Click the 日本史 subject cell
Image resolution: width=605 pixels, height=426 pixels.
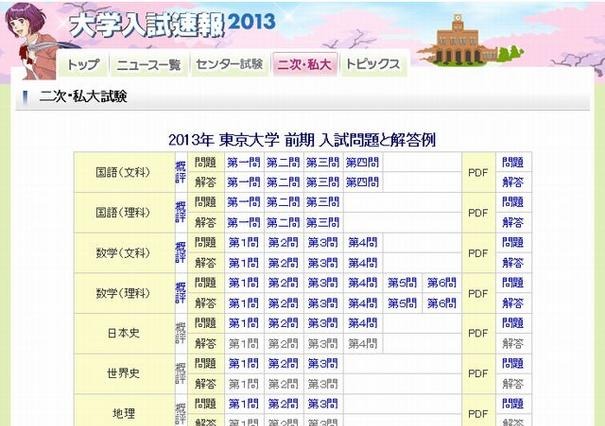[124, 333]
